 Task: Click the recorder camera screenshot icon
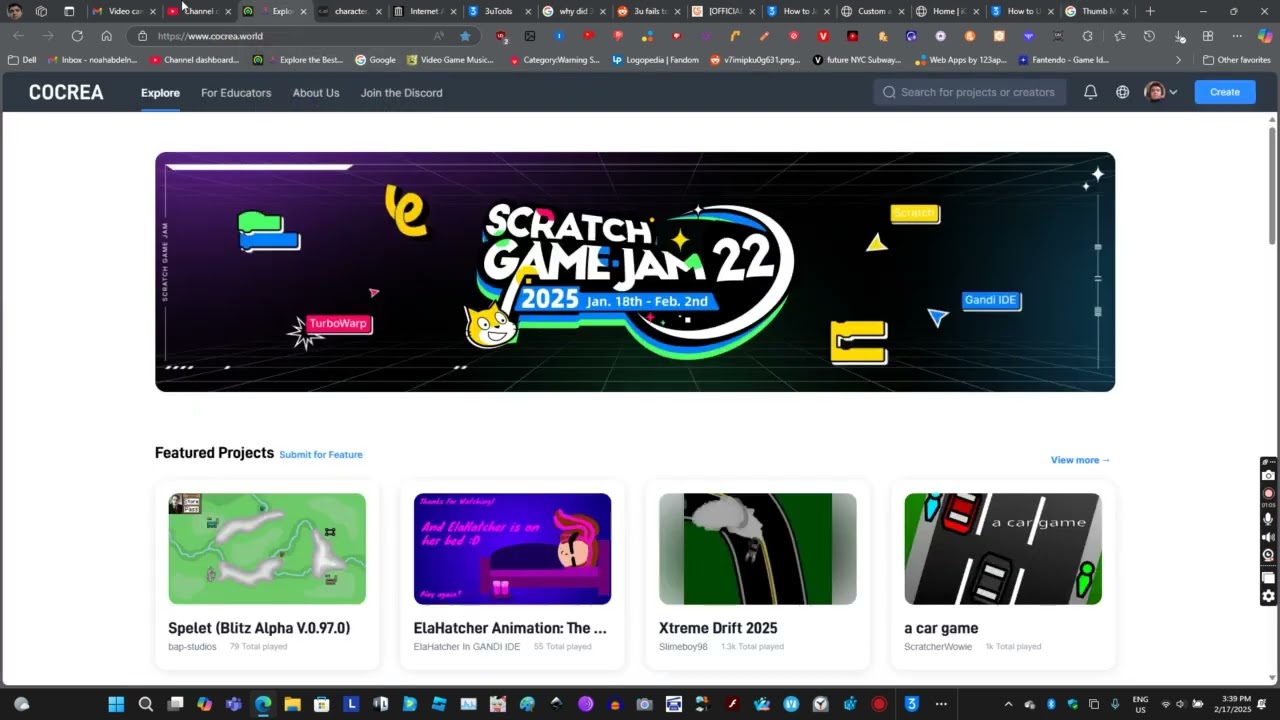pyautogui.click(x=1268, y=476)
